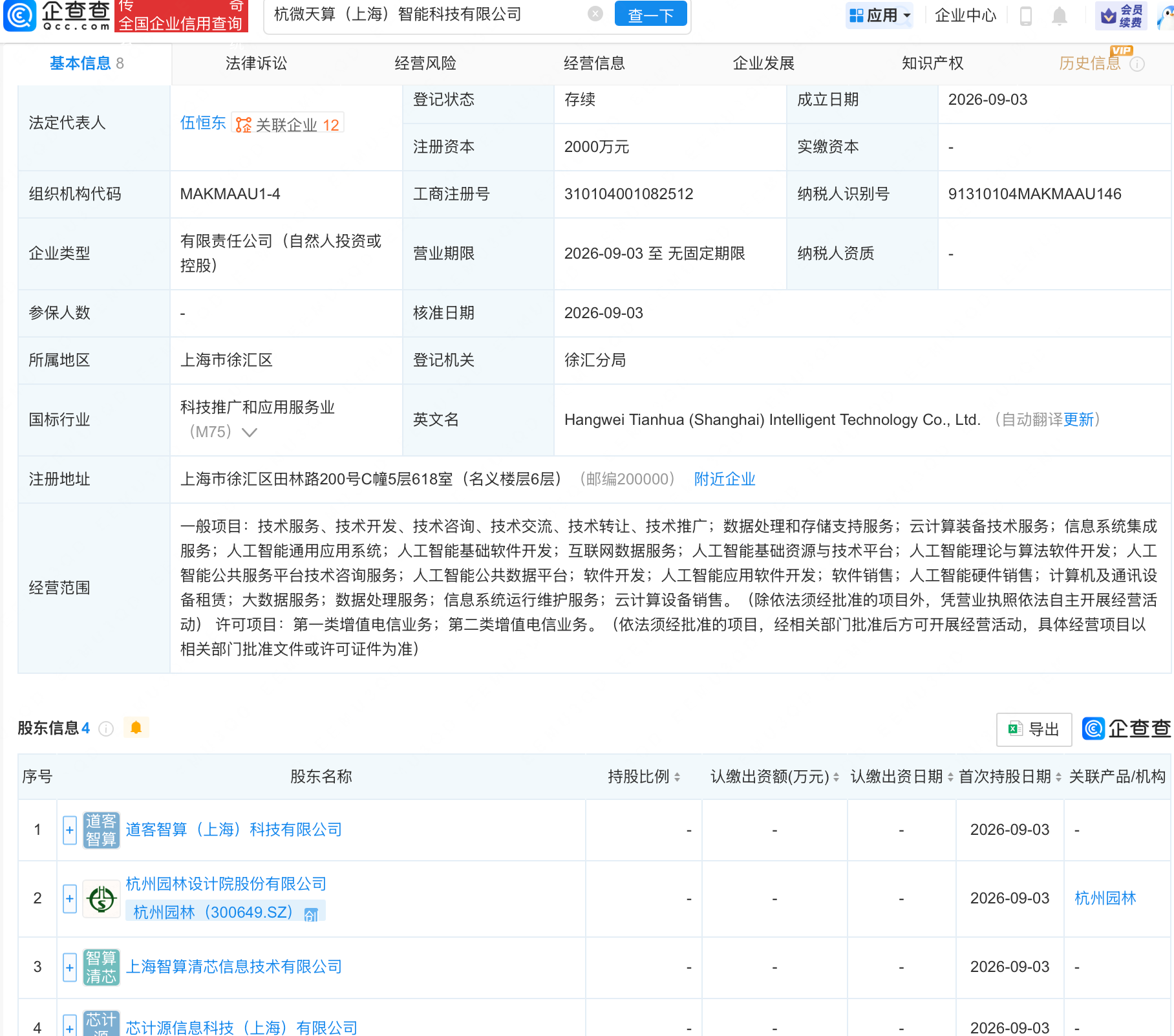The height and width of the screenshot is (1036, 1174).
Task: Click stock tag 杭州园林（300649.SZ）
Action: pos(213,912)
